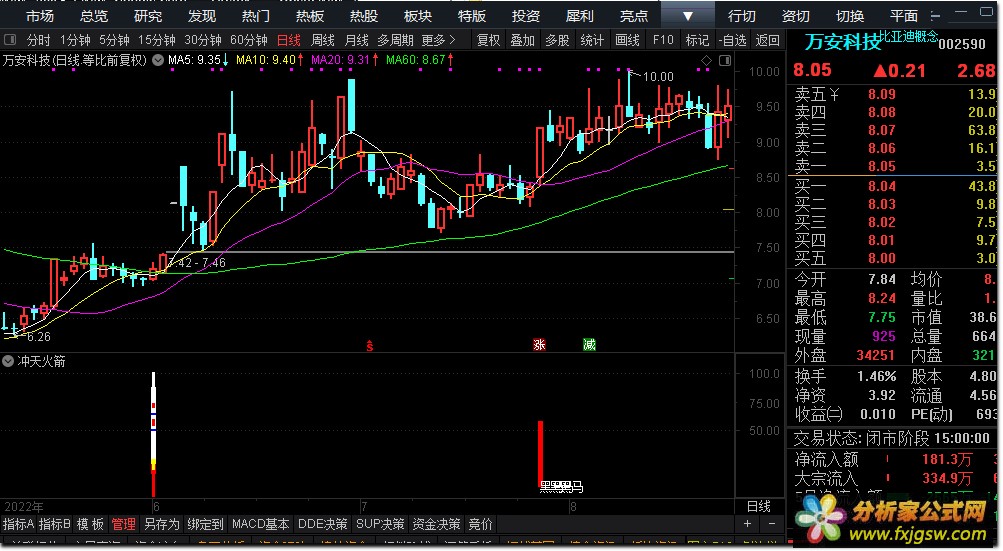Zoom out chart with minus button
This screenshot has width=1003, height=551.
click(772, 524)
